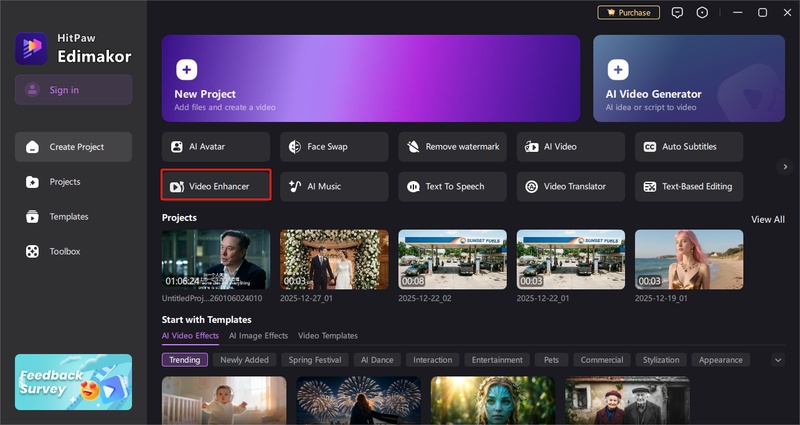Open the hexagon settings icon in title bar
The height and width of the screenshot is (425, 800).
point(702,12)
